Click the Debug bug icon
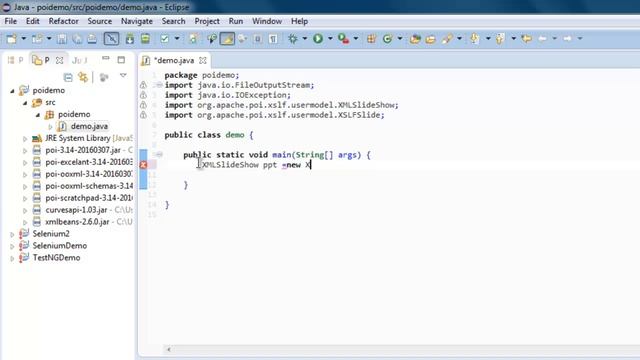Screen dimensions: 640x360 tap(293, 39)
